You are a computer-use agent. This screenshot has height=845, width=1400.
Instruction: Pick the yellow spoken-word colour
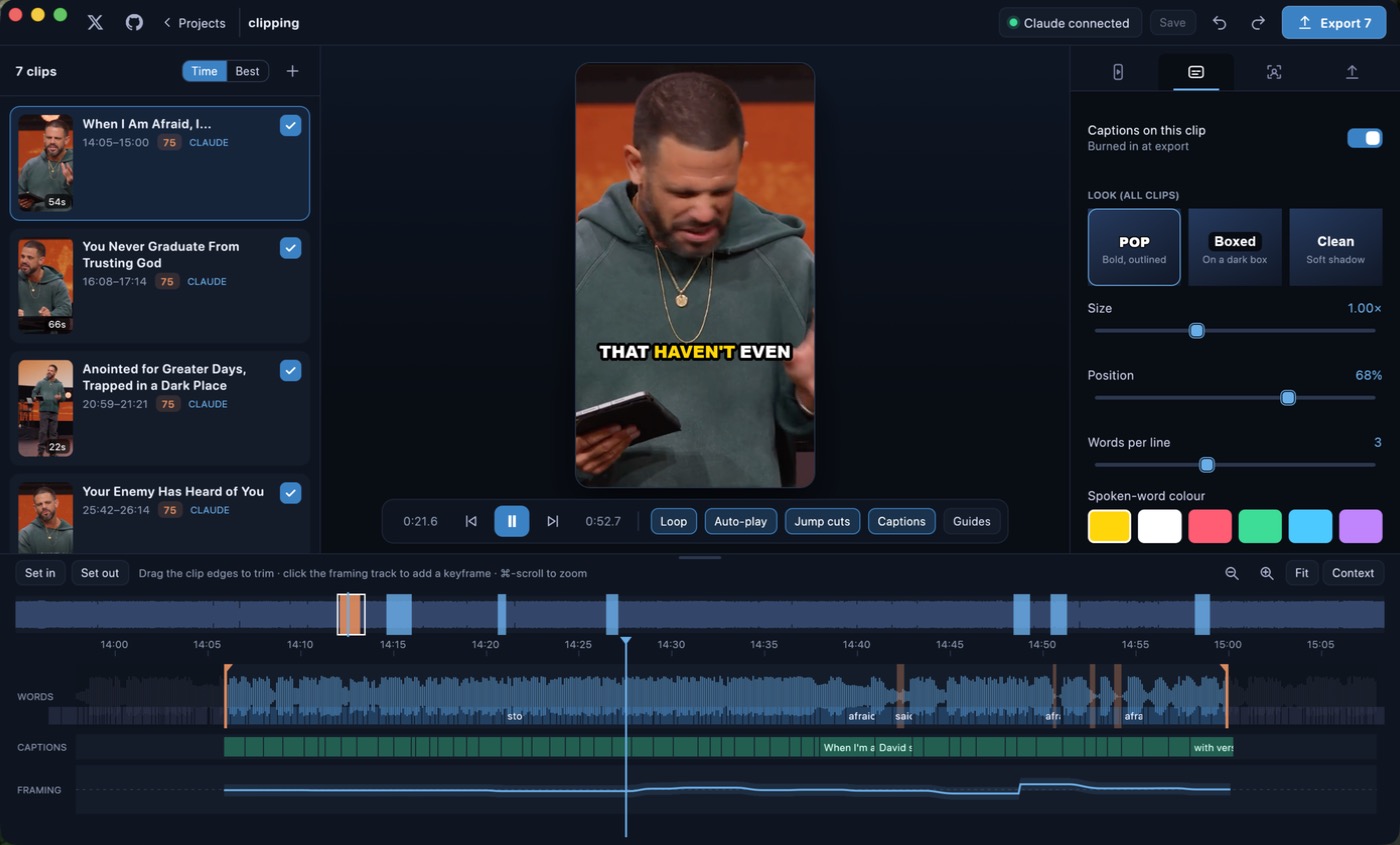[1109, 526]
